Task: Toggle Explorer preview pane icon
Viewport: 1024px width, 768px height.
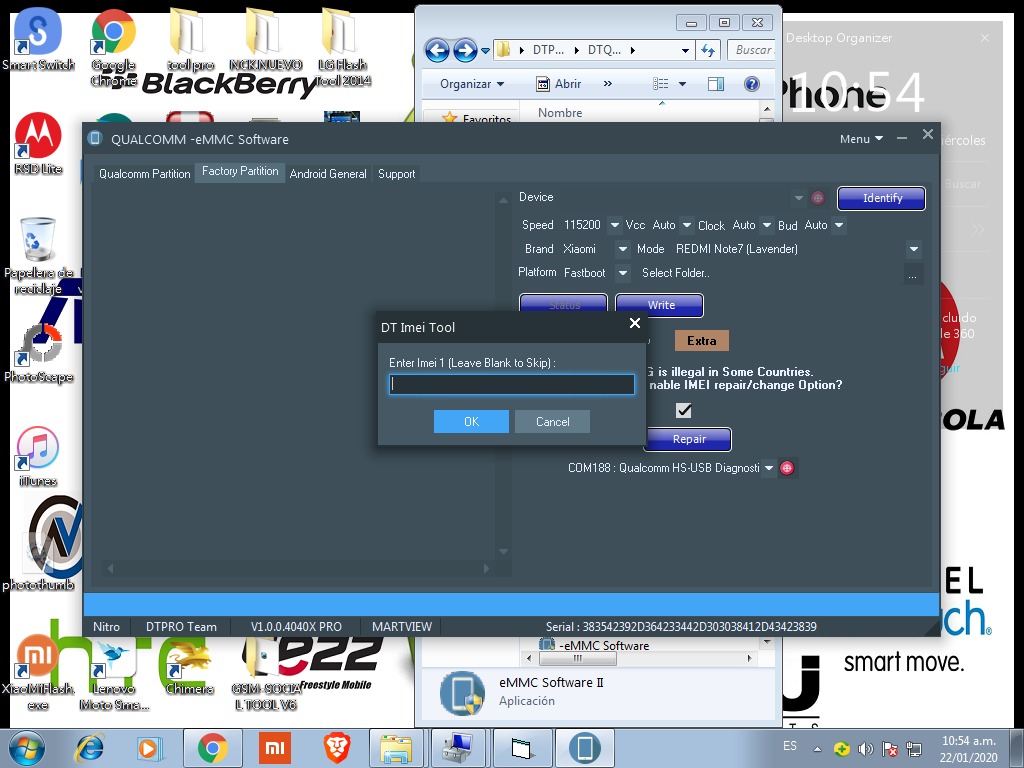Action: 716,84
